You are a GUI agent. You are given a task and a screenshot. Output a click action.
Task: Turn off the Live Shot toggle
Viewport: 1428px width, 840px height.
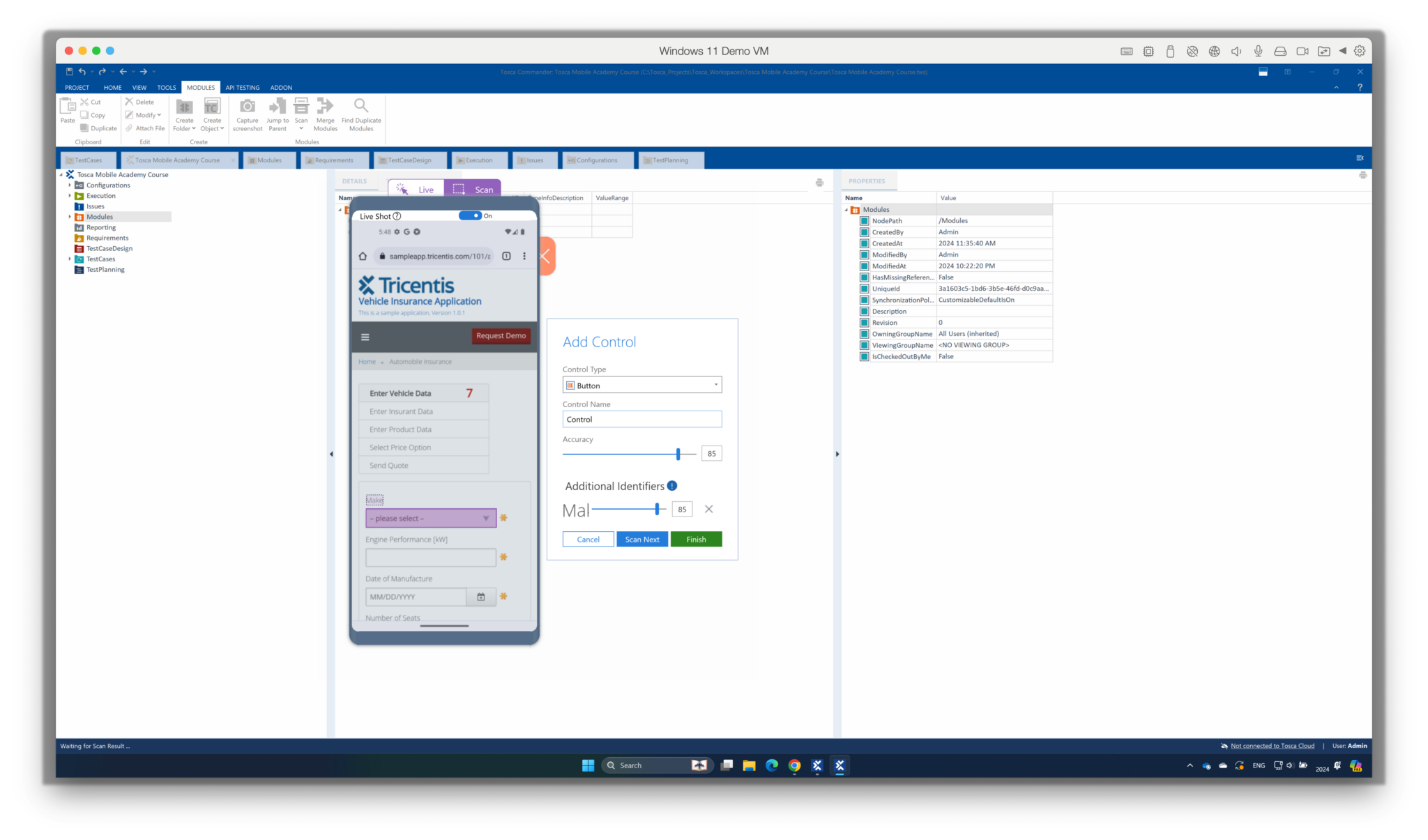coord(471,216)
